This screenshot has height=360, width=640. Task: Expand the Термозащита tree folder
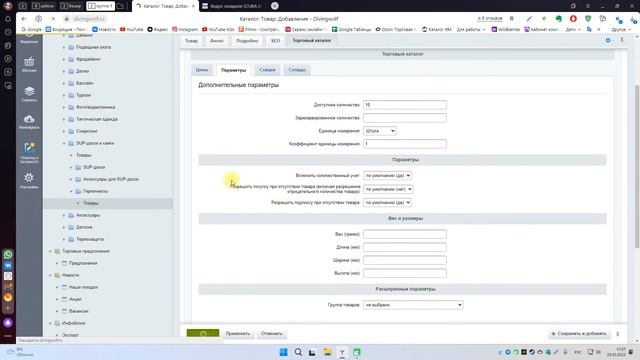pos(64,239)
